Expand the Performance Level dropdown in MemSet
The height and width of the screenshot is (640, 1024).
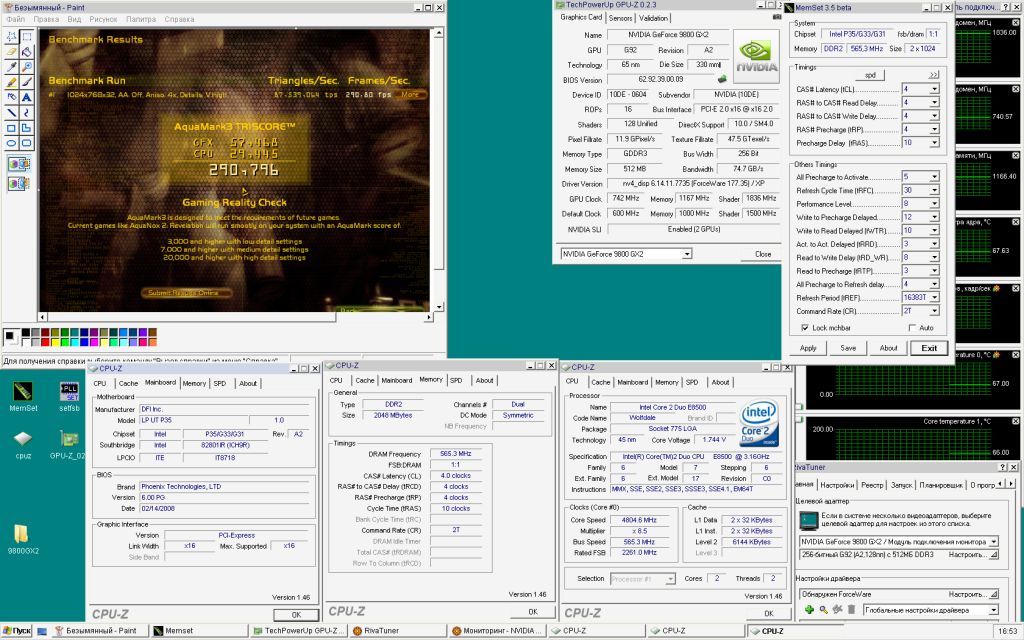point(934,204)
